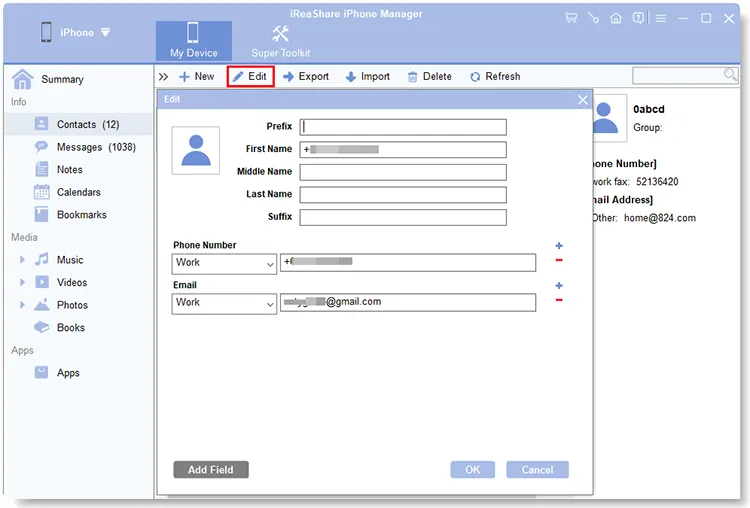Click the gmail.com email text field
Viewport: 750px width, 508px height.
tap(408, 302)
